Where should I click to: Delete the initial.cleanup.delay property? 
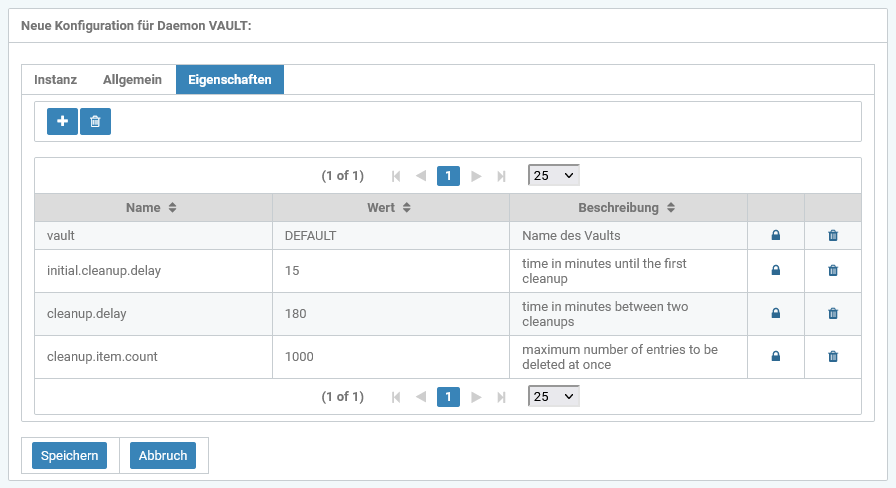tap(833, 271)
